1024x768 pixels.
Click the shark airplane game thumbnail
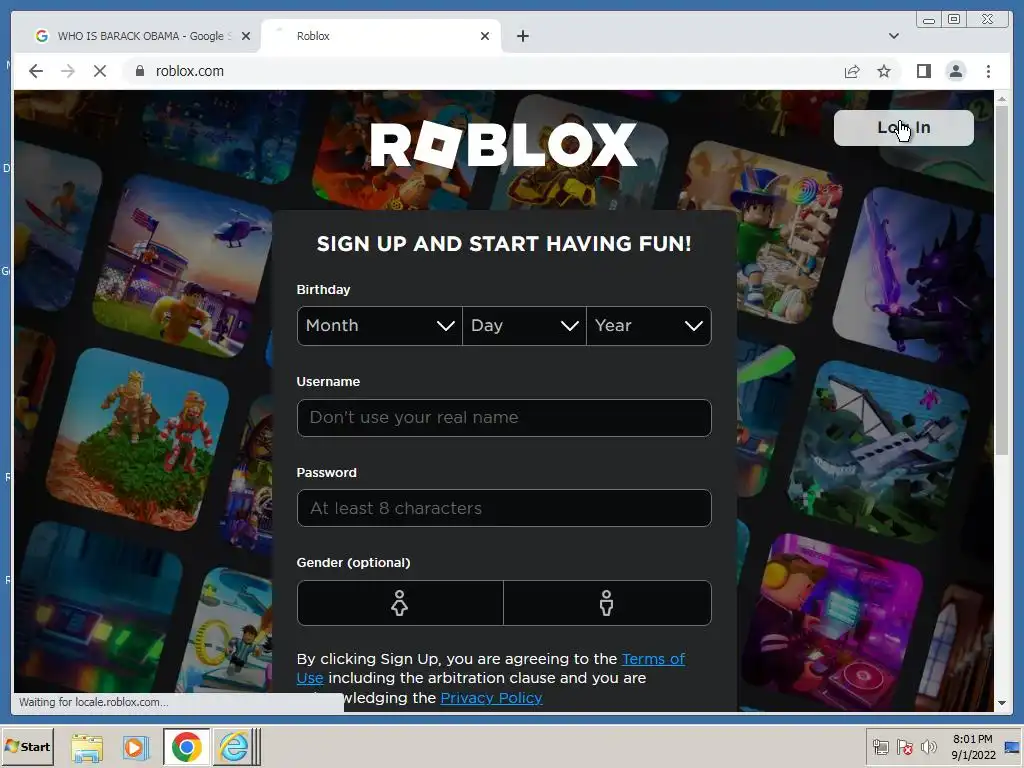point(878,452)
